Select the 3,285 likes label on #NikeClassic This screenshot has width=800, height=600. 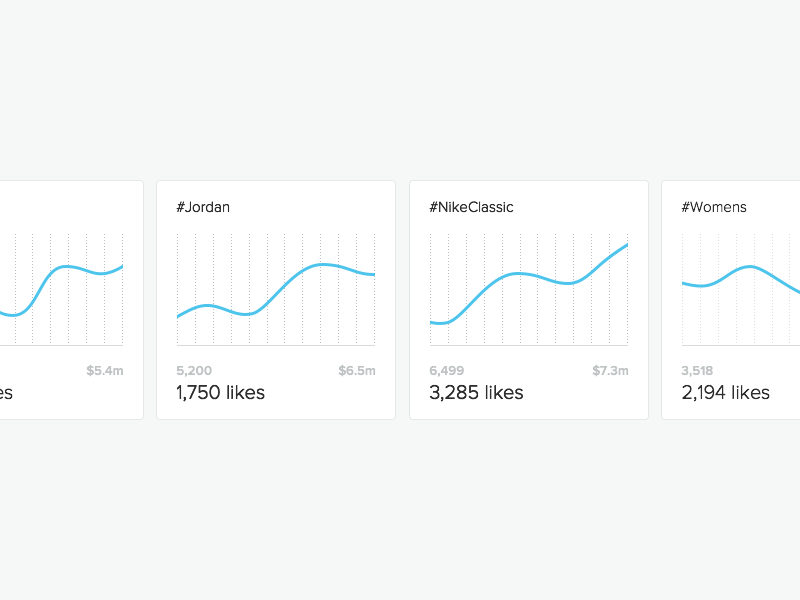(475, 392)
